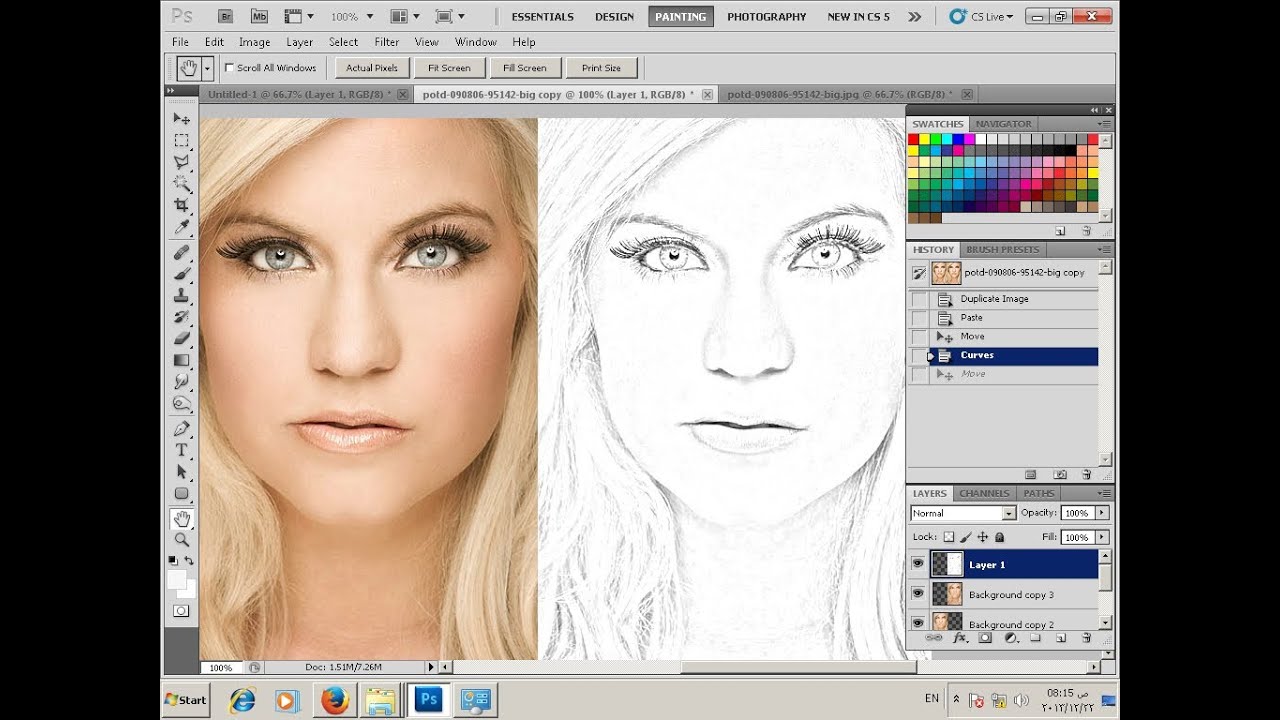Open the Filter menu
Screen dimensions: 1280x720
(x=386, y=42)
